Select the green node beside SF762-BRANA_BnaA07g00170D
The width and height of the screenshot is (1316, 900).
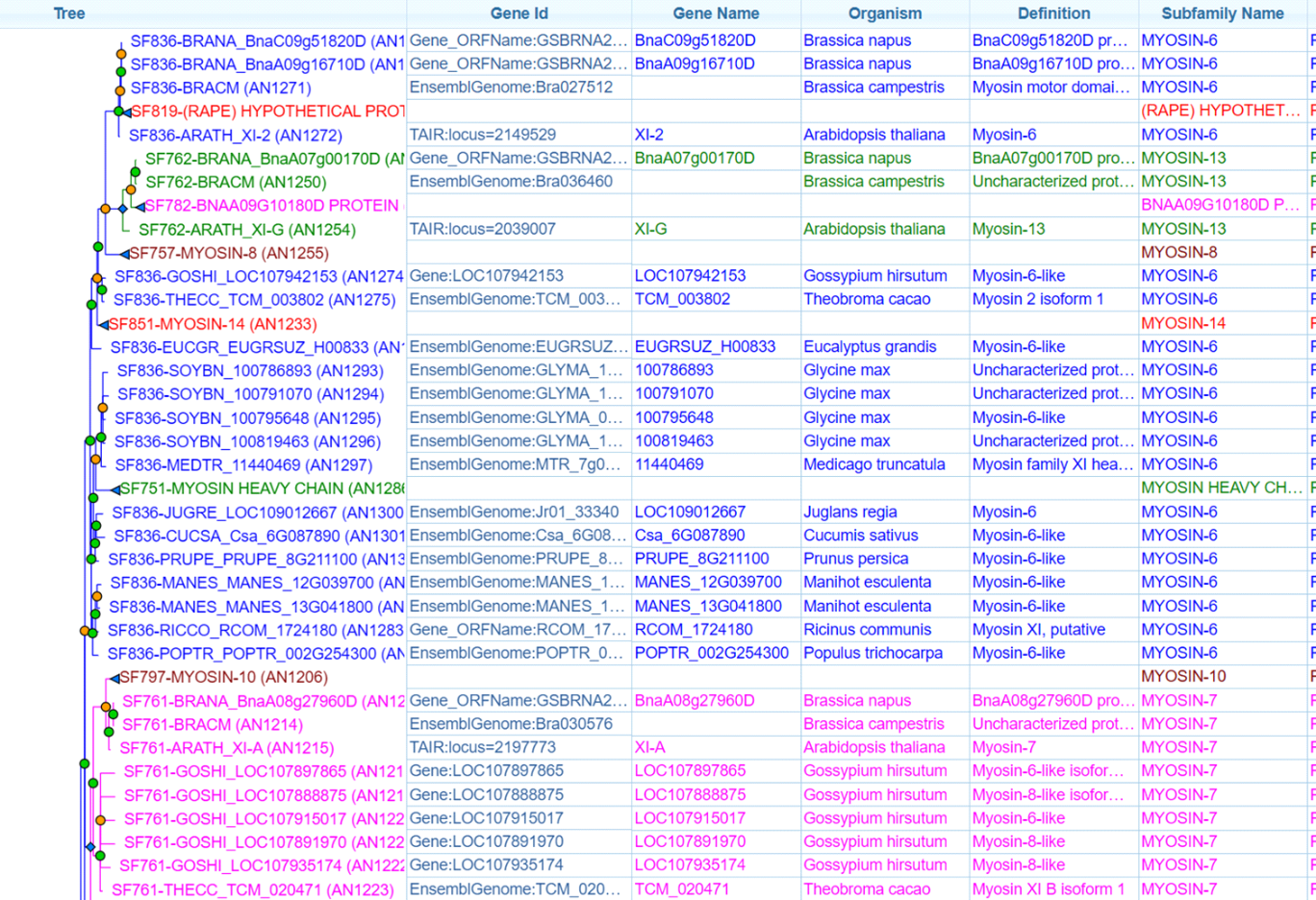[135, 172]
